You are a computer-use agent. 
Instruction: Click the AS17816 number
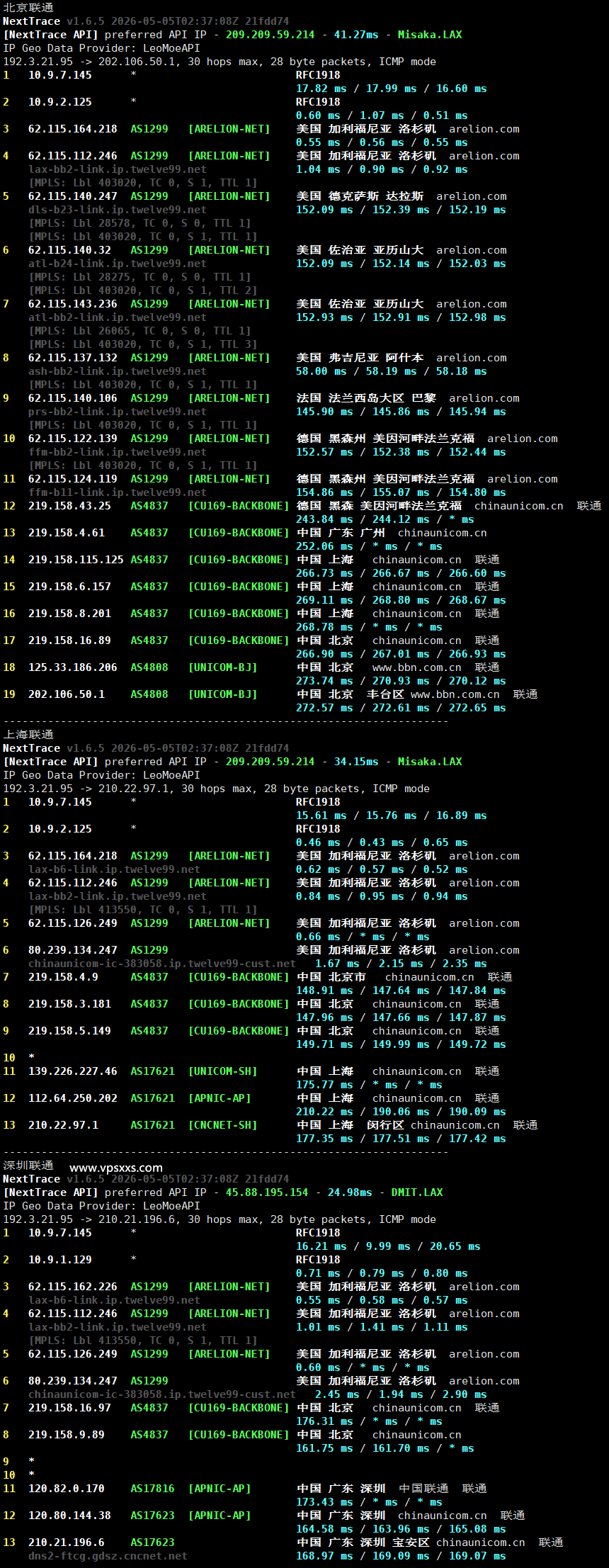pyautogui.click(x=152, y=1488)
